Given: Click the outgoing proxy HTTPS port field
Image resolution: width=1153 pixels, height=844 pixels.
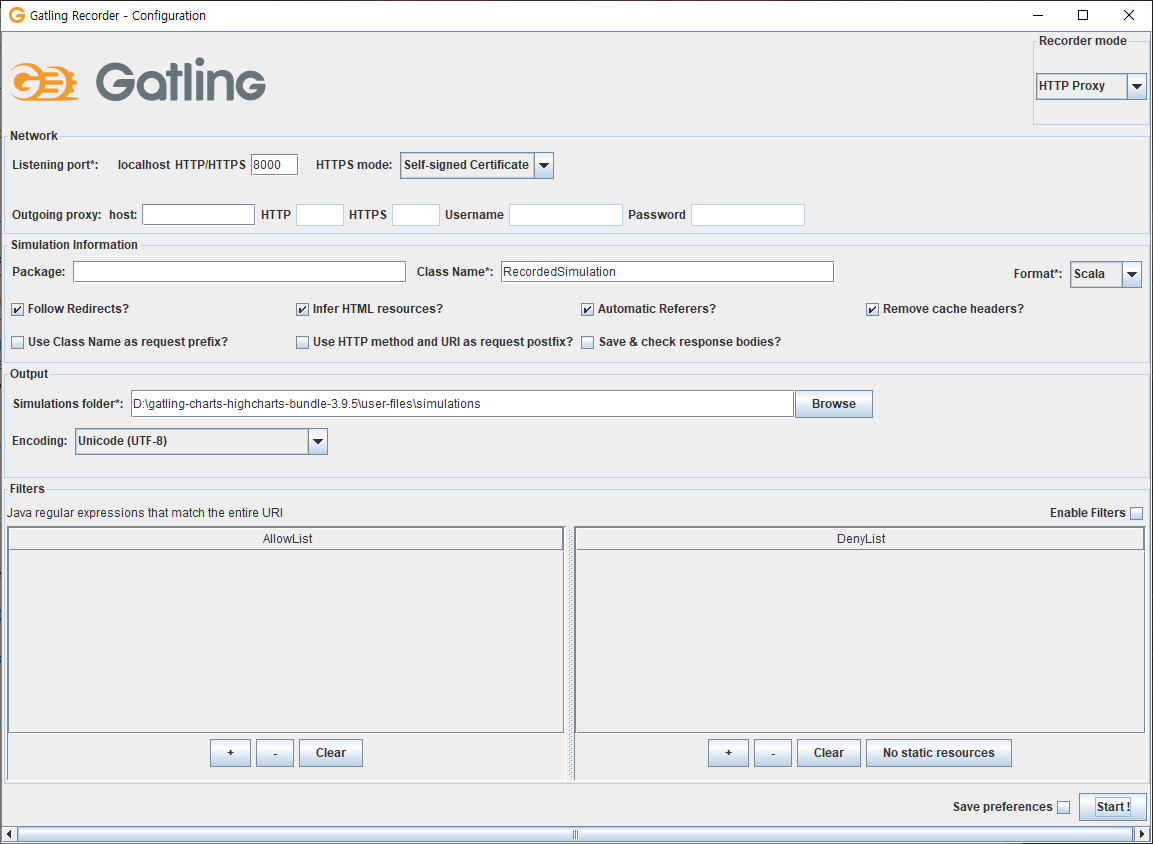Looking at the screenshot, I should 416,215.
